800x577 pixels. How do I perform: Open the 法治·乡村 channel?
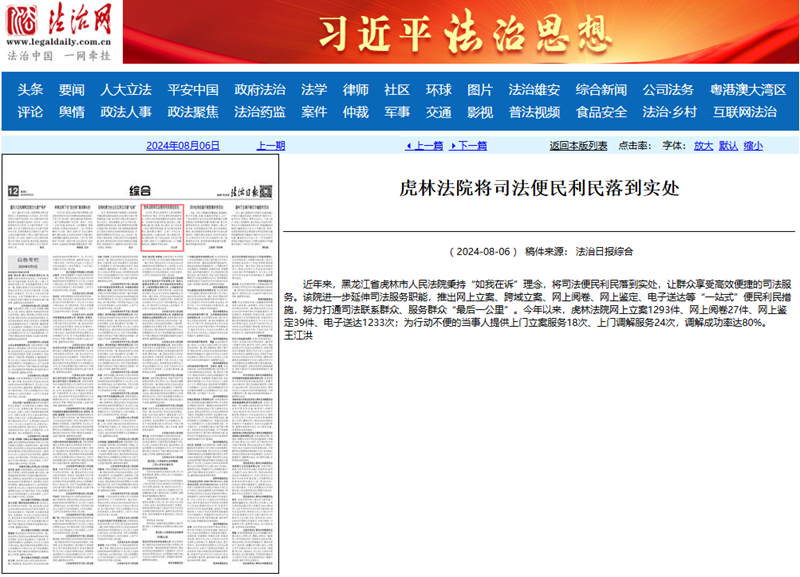tap(669, 112)
